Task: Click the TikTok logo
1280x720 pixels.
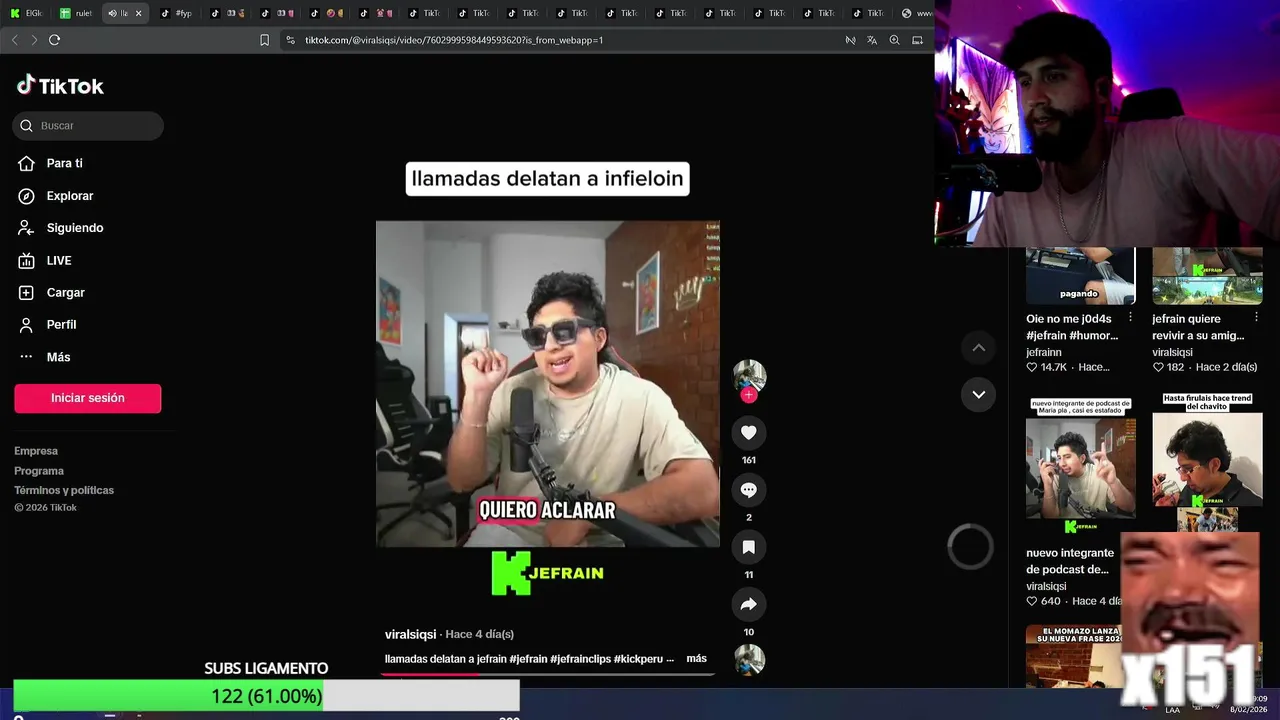Action: click(60, 86)
